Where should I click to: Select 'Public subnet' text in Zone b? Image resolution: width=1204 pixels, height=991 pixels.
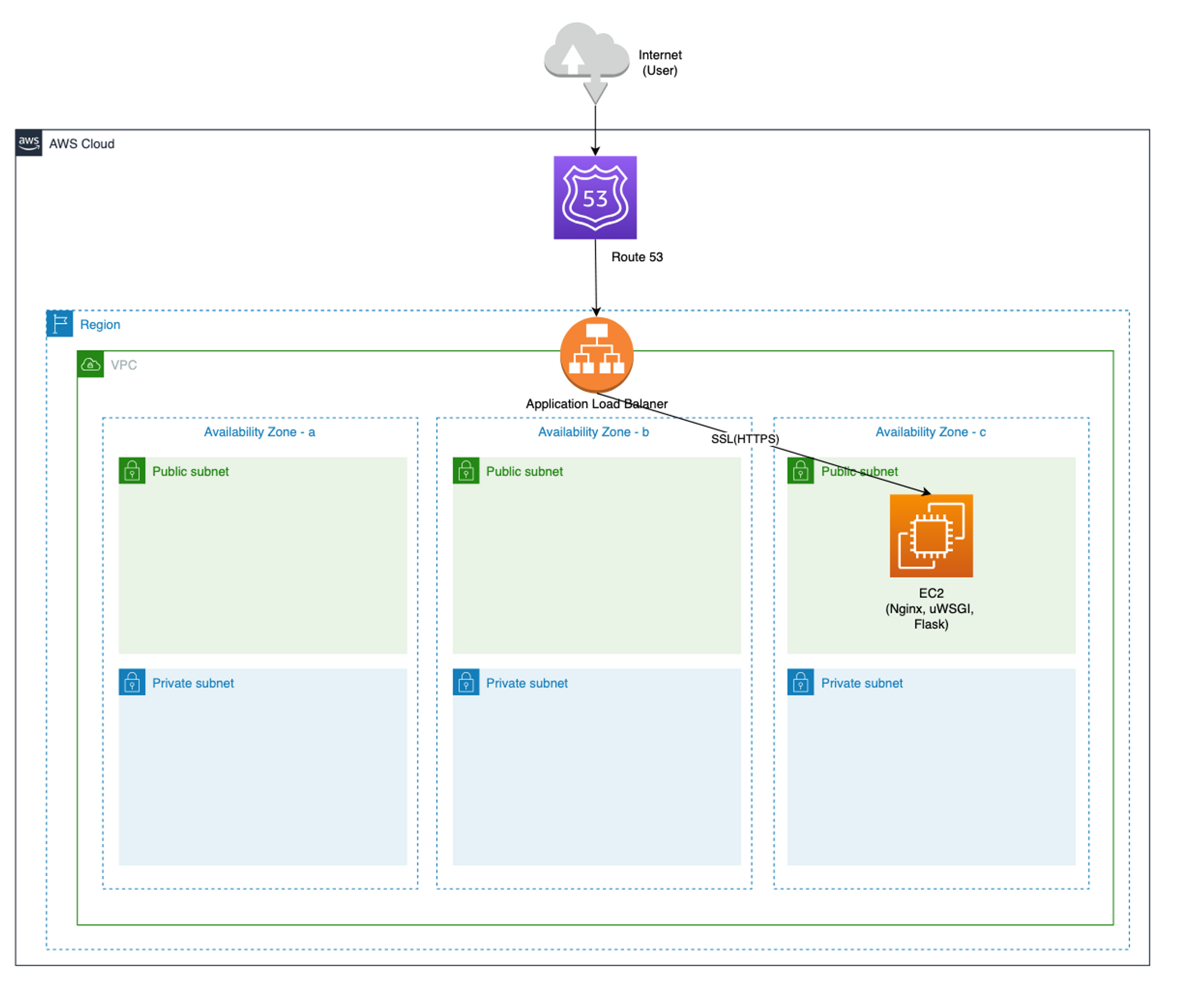click(x=524, y=471)
